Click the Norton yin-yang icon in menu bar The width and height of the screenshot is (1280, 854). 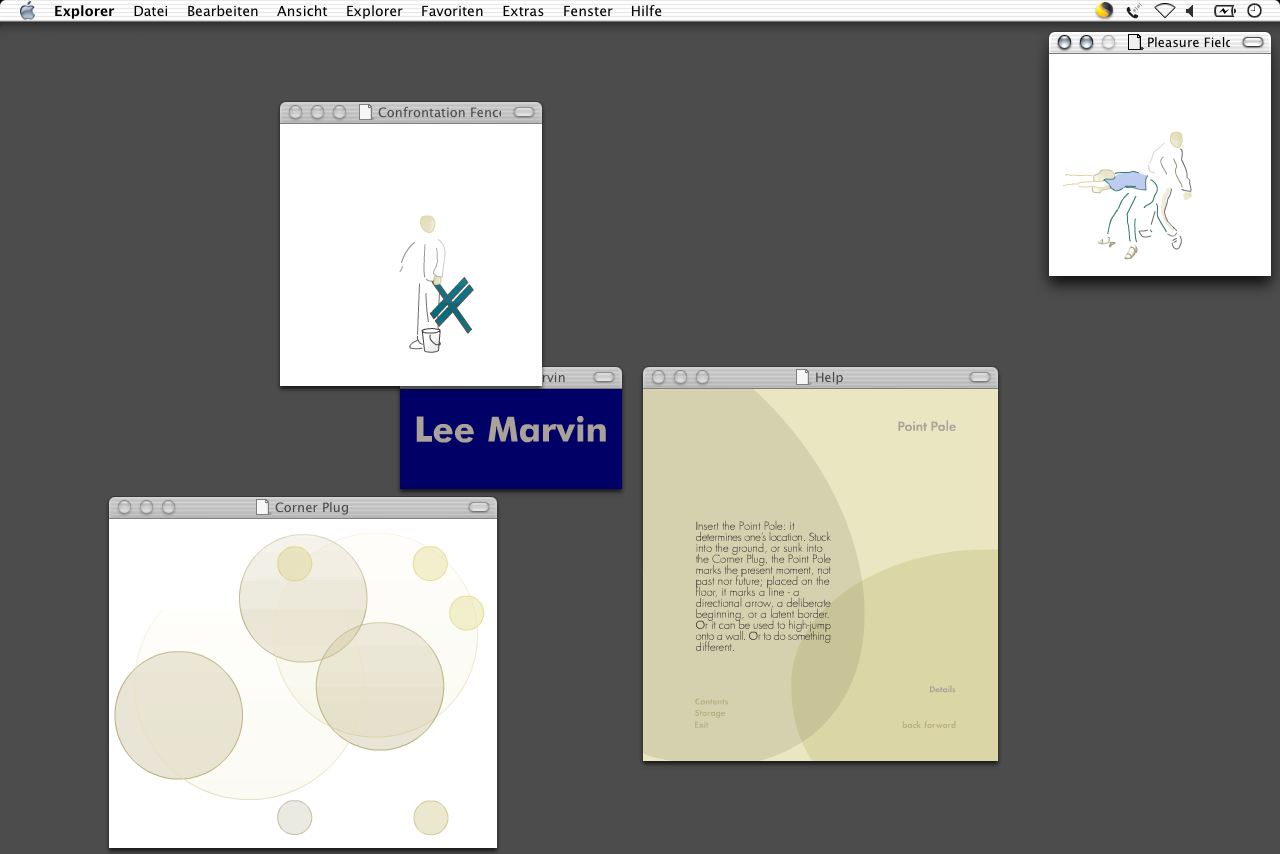coord(1104,11)
